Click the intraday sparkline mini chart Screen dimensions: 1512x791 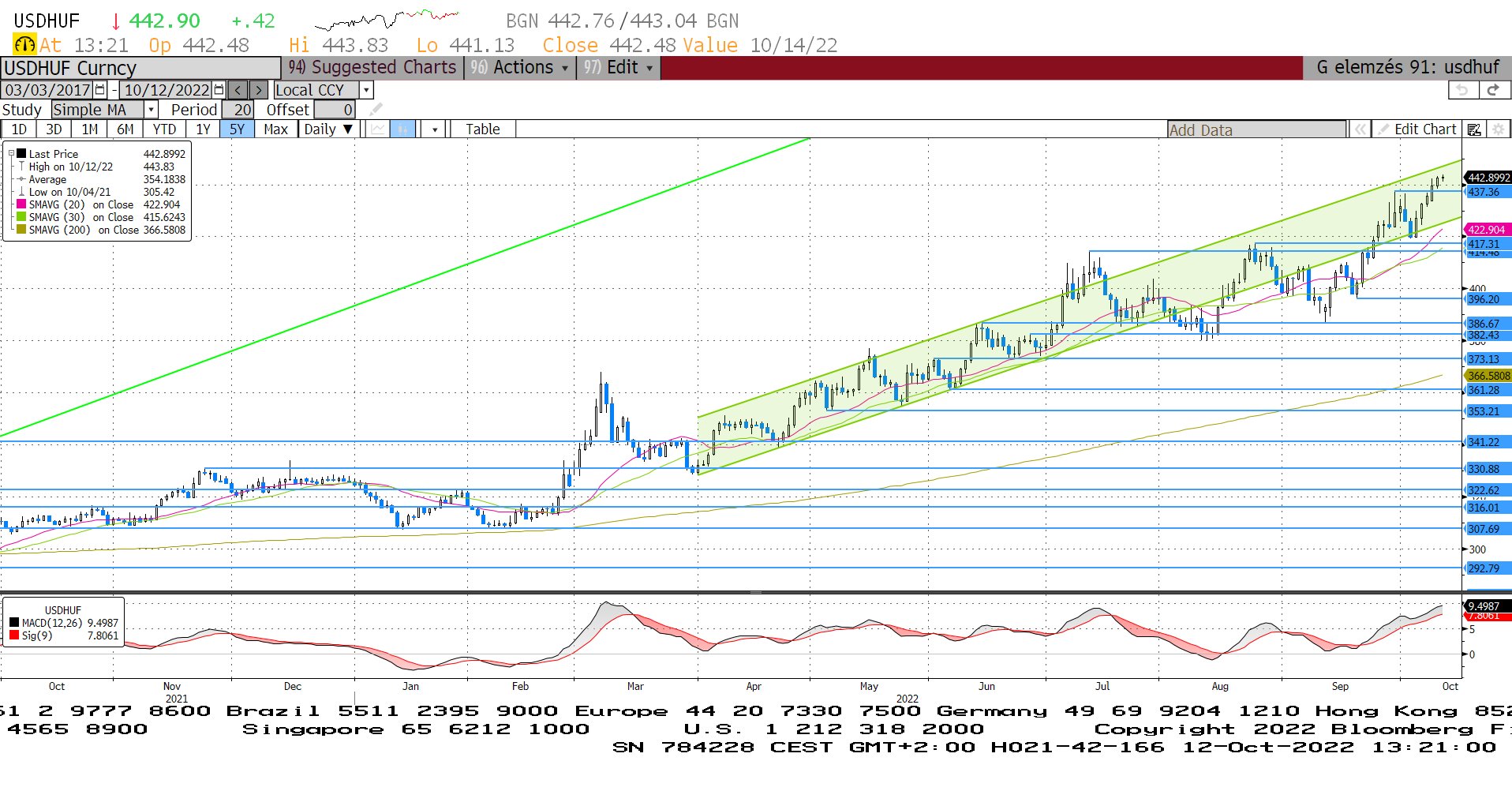click(x=387, y=19)
